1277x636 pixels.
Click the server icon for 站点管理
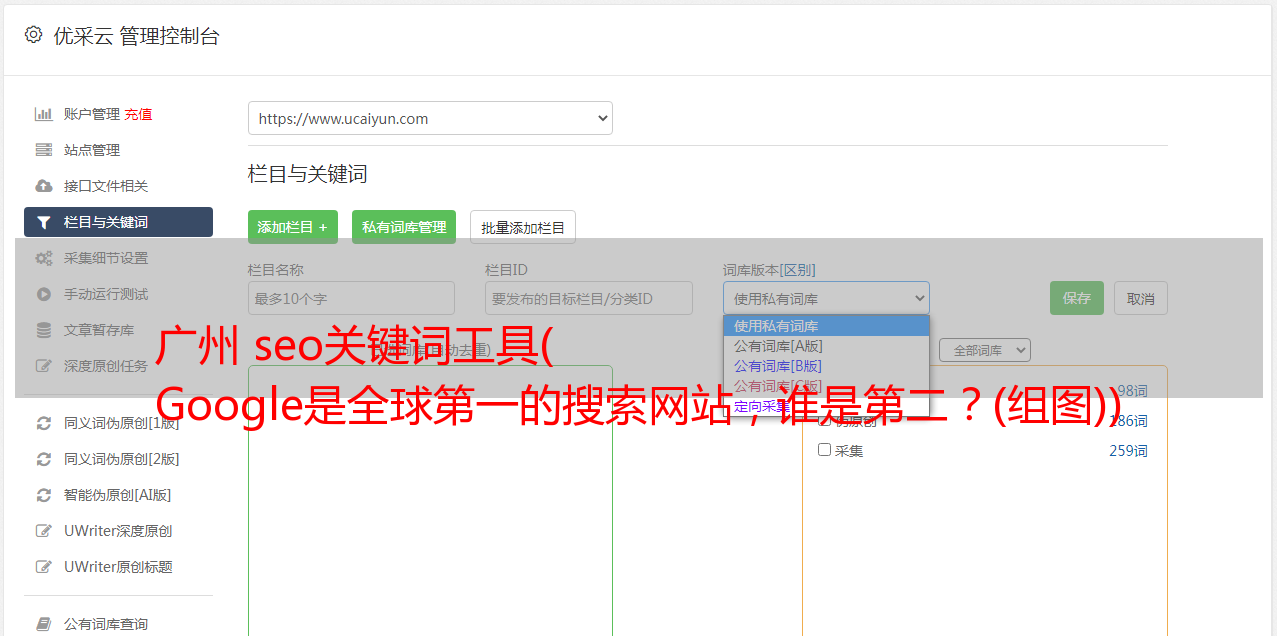tap(44, 150)
